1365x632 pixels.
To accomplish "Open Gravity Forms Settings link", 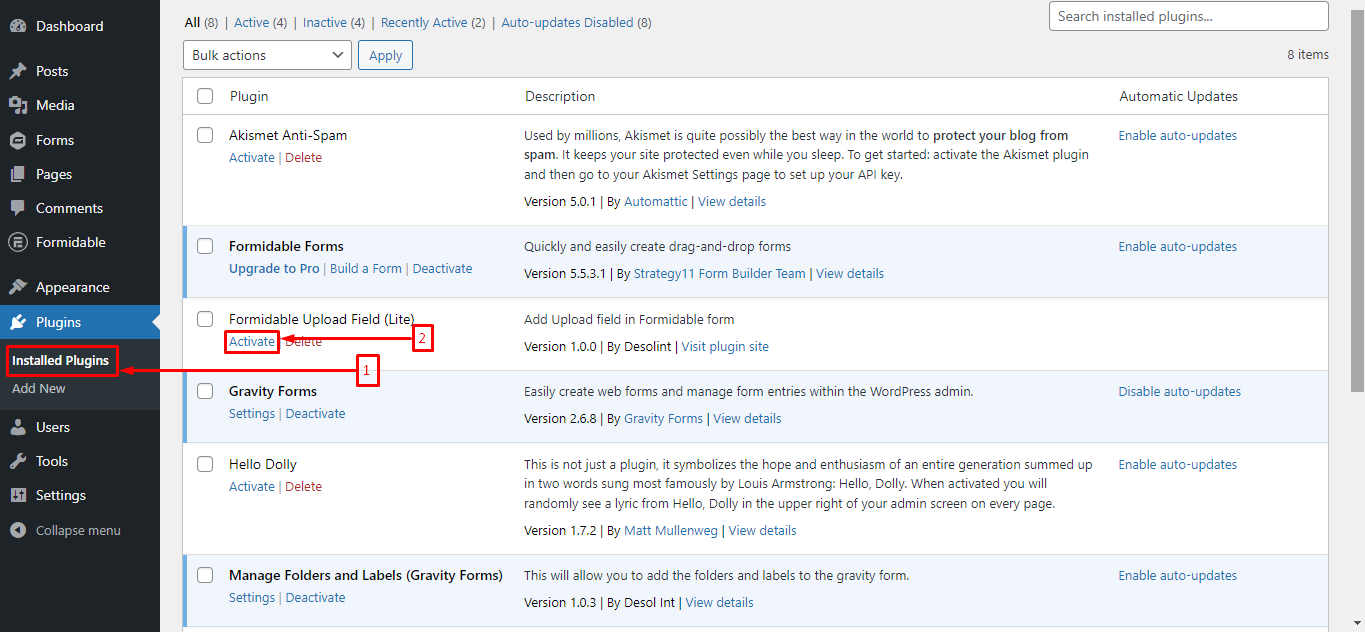I will tap(252, 413).
